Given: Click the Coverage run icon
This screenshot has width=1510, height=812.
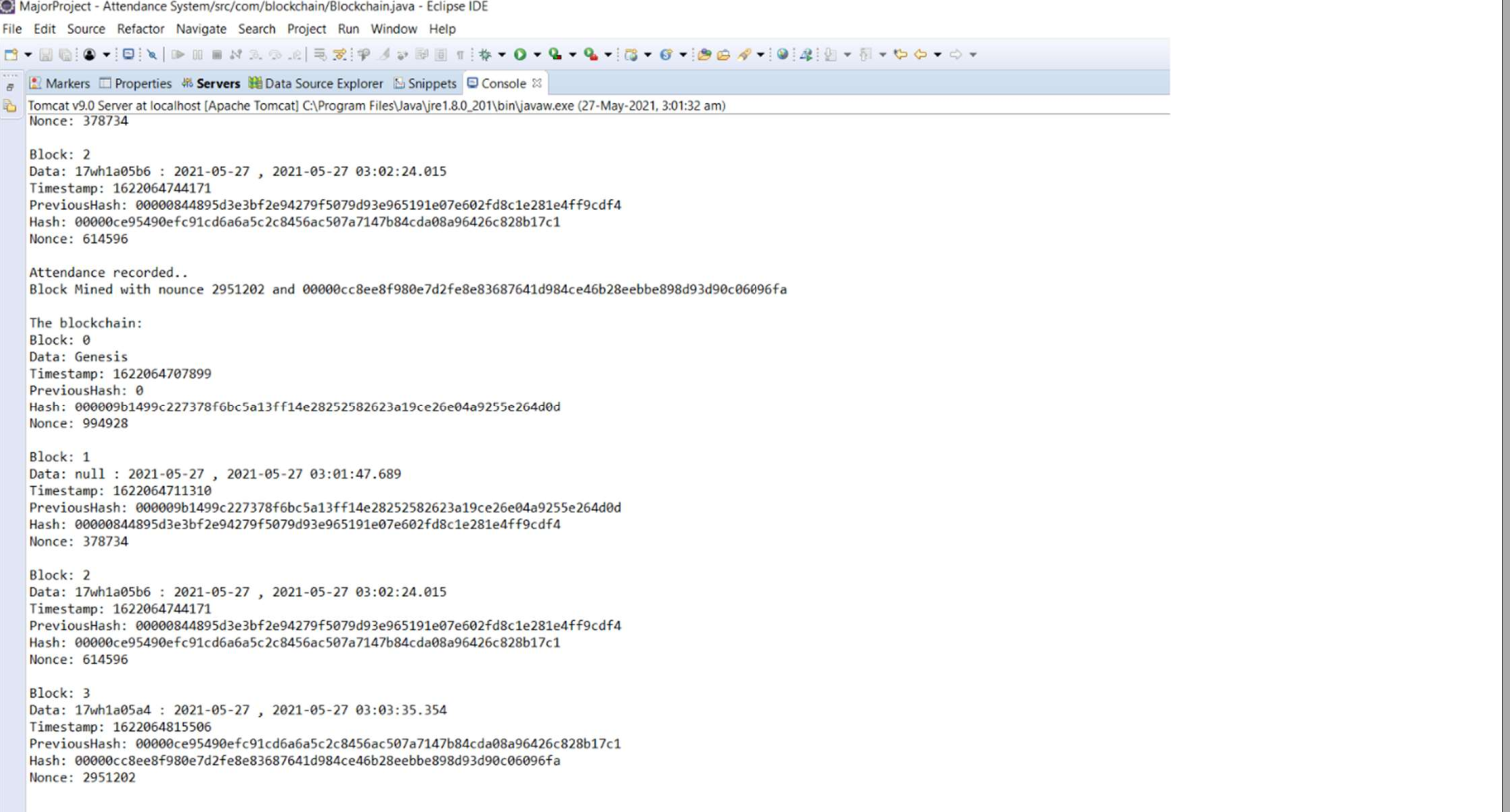Looking at the screenshot, I should click(554, 54).
